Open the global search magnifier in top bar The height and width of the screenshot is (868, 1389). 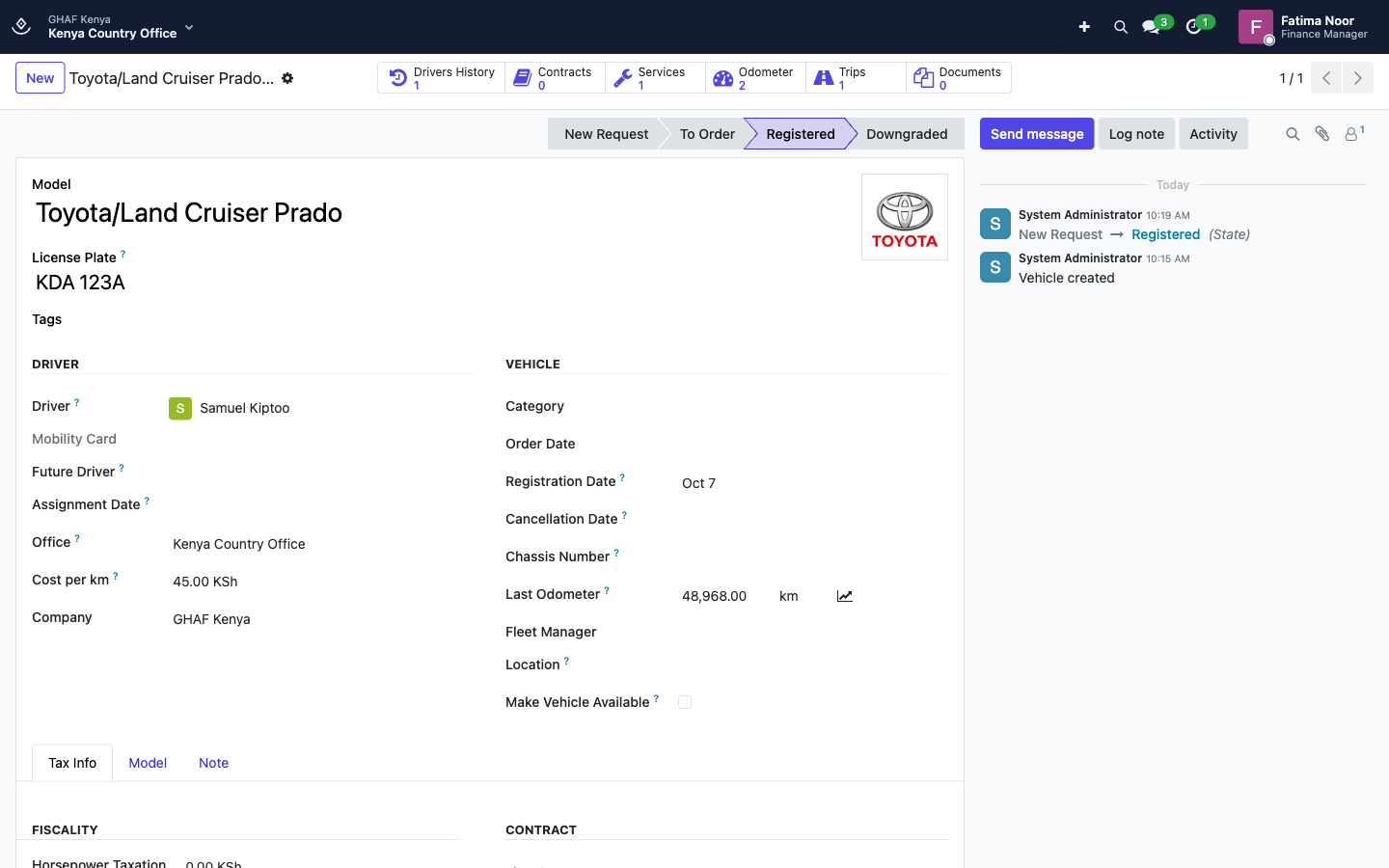1121,27
